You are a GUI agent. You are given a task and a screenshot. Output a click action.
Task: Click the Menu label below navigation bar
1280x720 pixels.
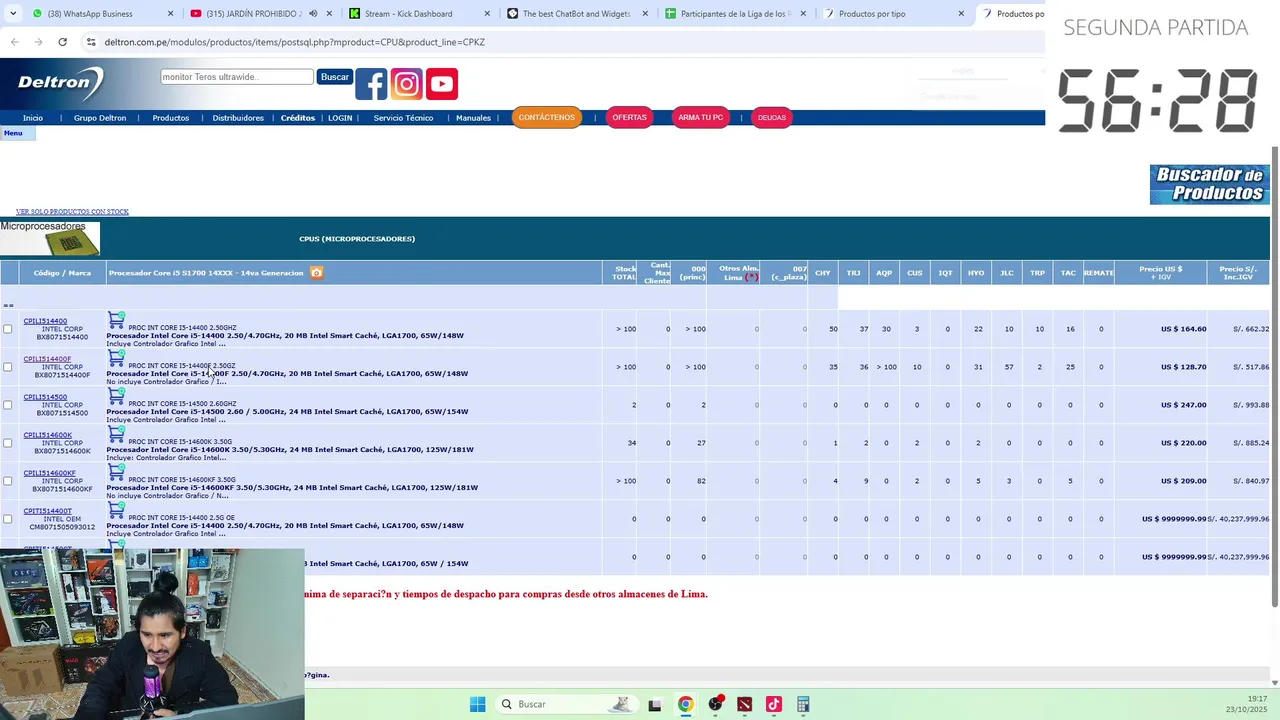click(x=13, y=133)
